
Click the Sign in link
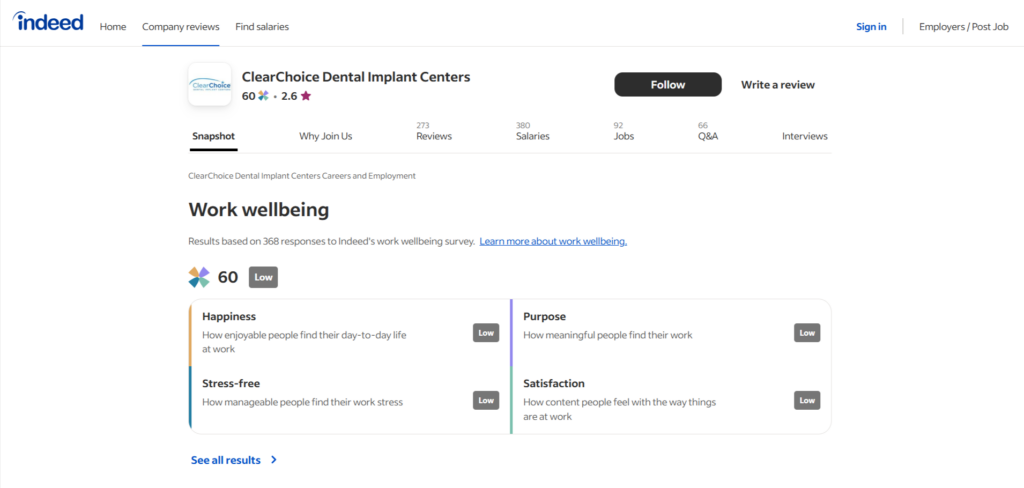(871, 27)
